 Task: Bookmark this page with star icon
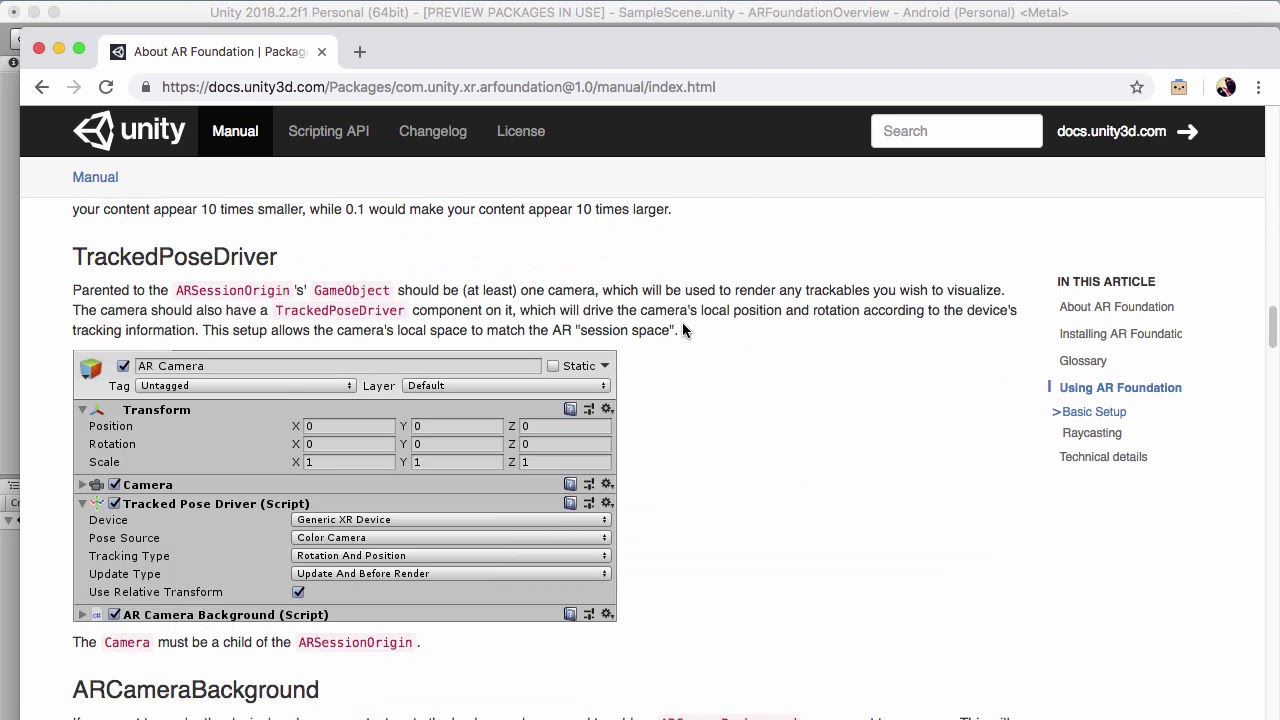[1137, 87]
